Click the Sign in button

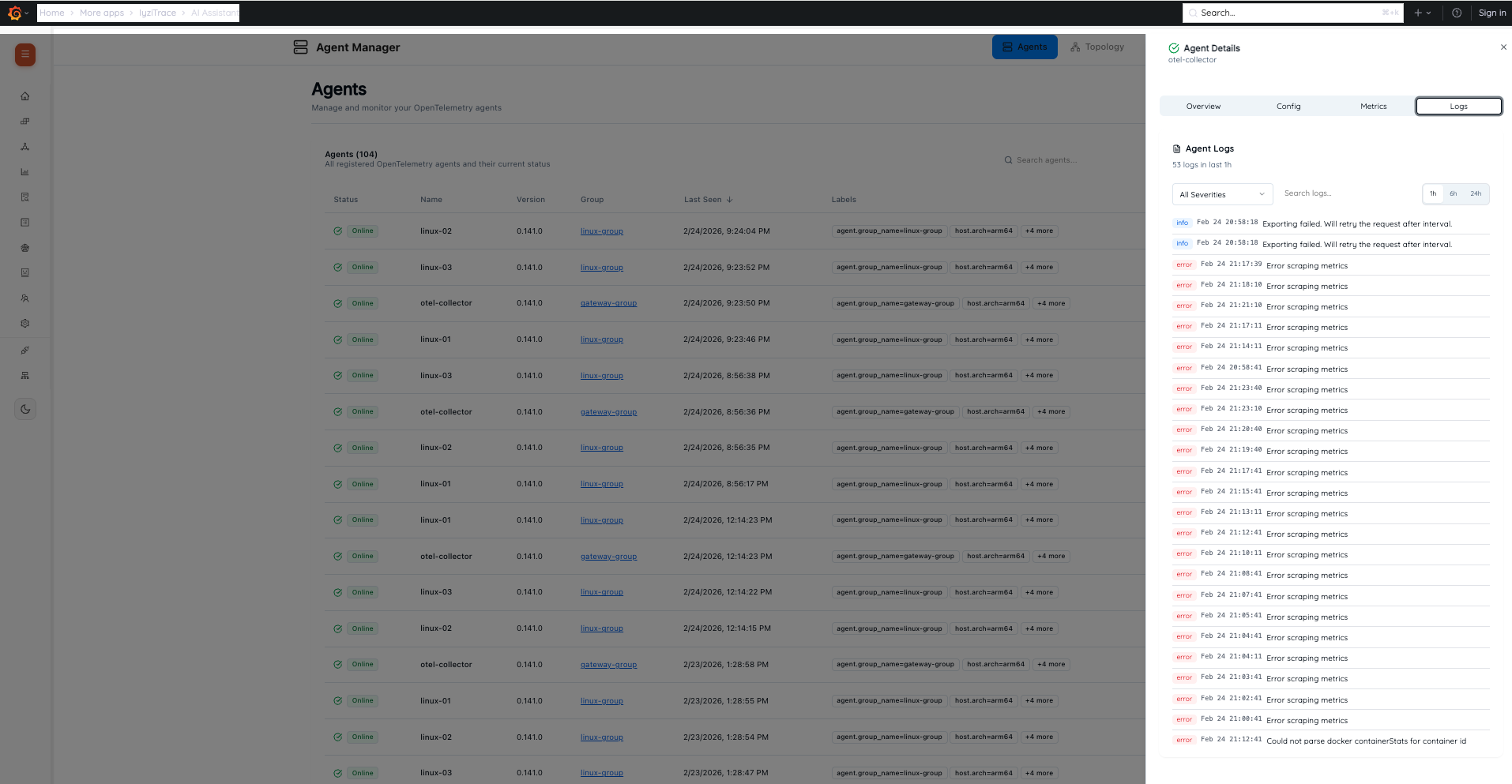point(1491,13)
